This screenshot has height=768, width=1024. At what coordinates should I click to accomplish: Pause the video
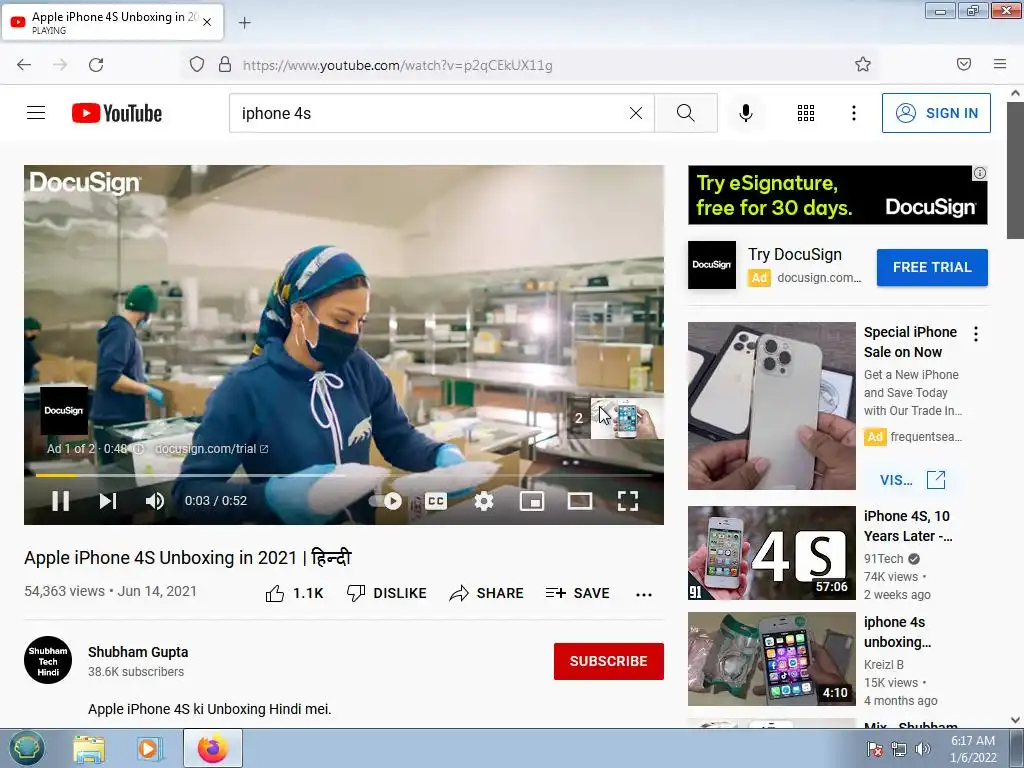[x=61, y=501]
